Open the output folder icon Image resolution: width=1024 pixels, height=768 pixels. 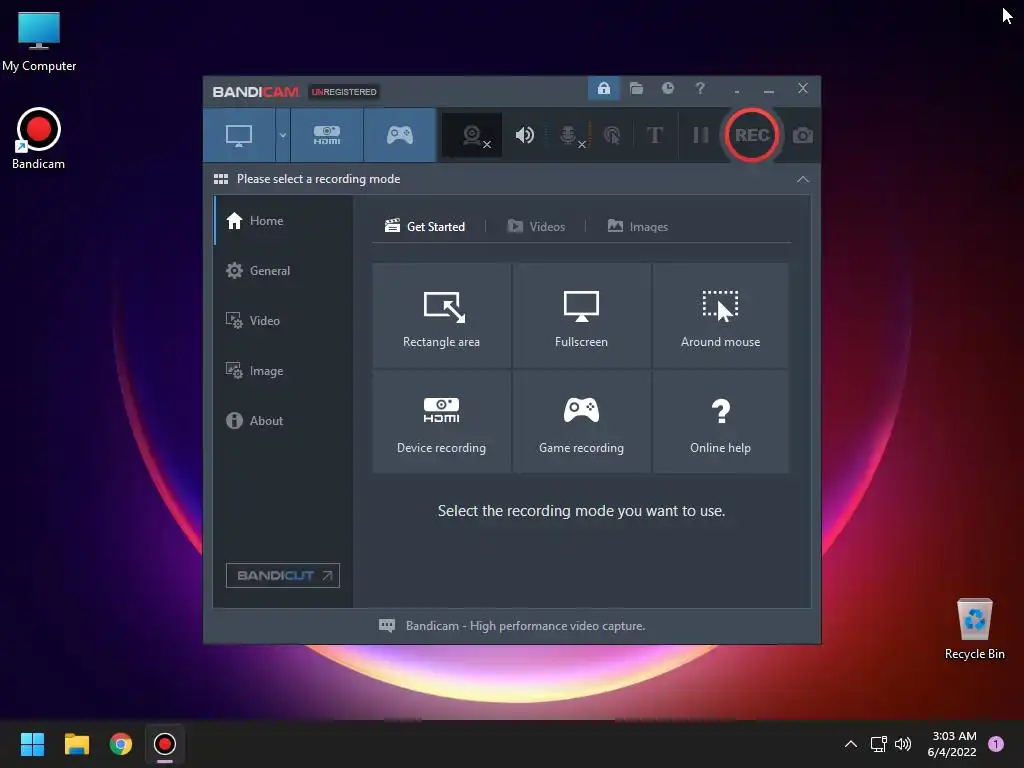tap(636, 88)
